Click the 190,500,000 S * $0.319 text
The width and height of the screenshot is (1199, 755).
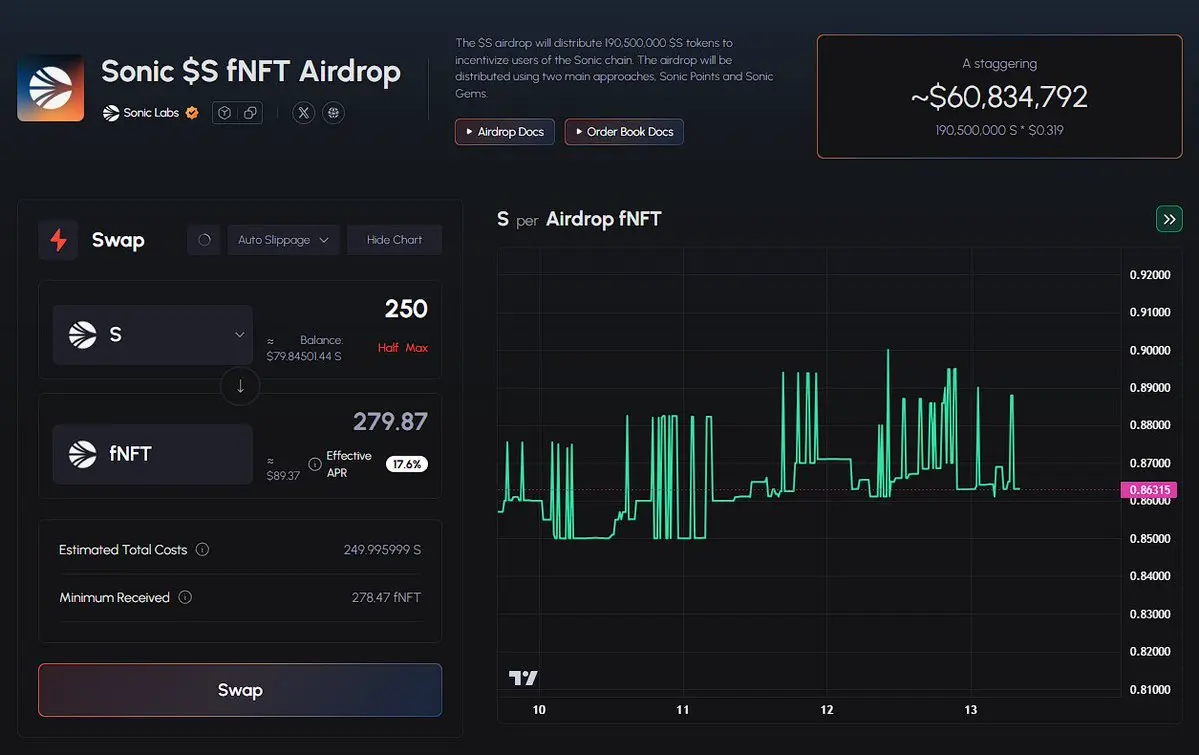pyautogui.click(x=999, y=130)
